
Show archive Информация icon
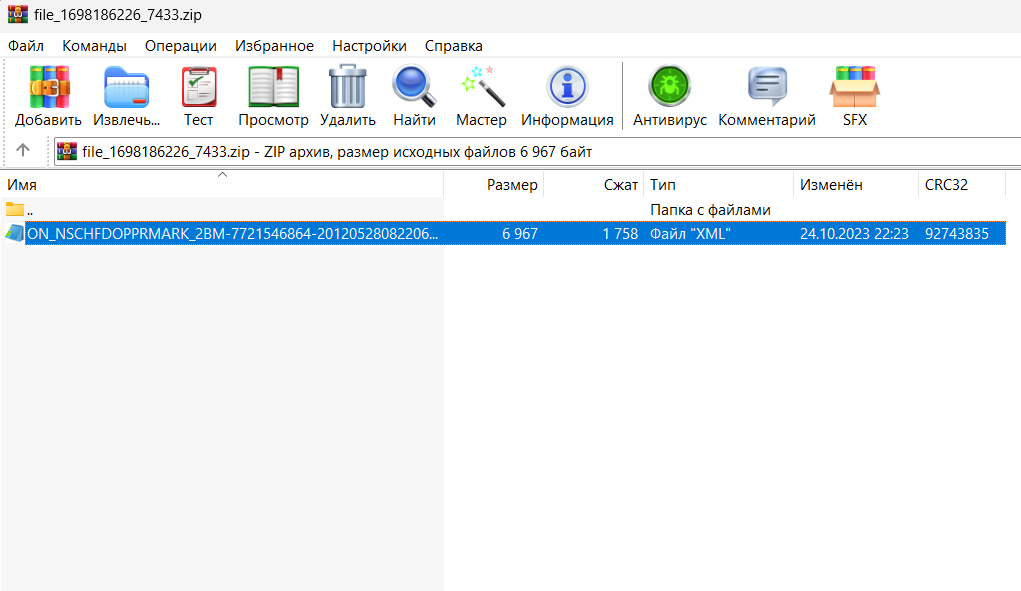click(567, 87)
